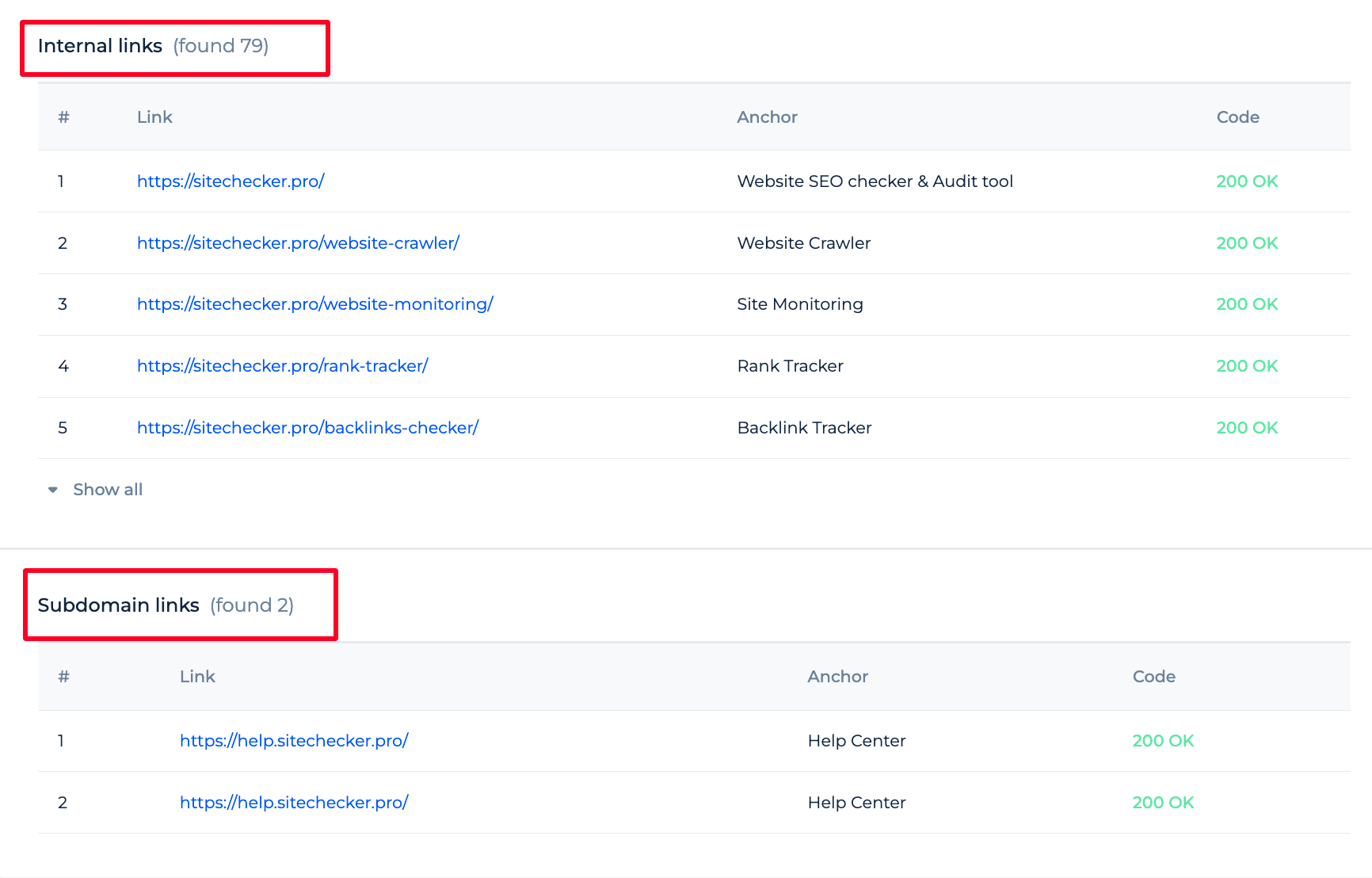
Task: Click row number 4 in Internal links table
Action: pyautogui.click(x=63, y=366)
